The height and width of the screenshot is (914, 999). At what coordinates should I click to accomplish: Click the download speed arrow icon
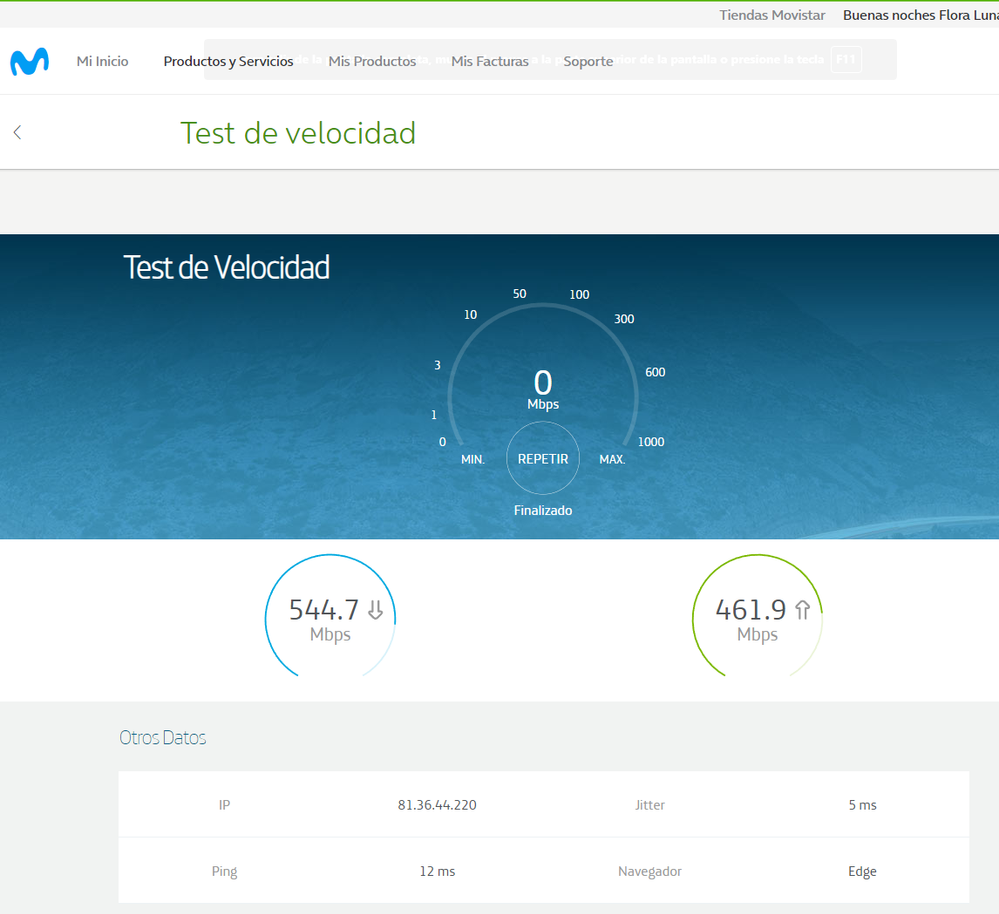[x=375, y=610]
